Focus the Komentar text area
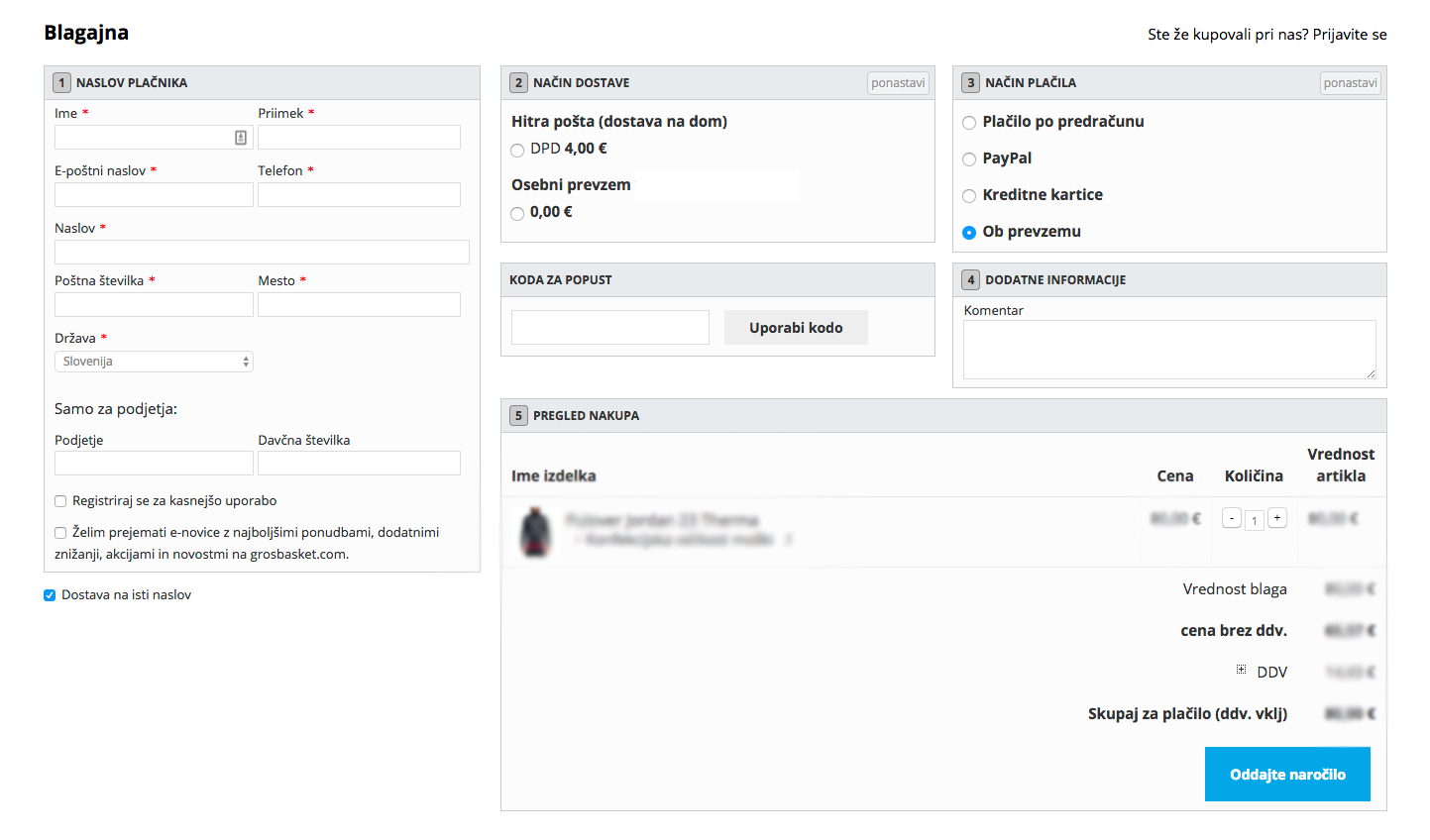Image resolution: width=1430 pixels, height=840 pixels. (1168, 350)
